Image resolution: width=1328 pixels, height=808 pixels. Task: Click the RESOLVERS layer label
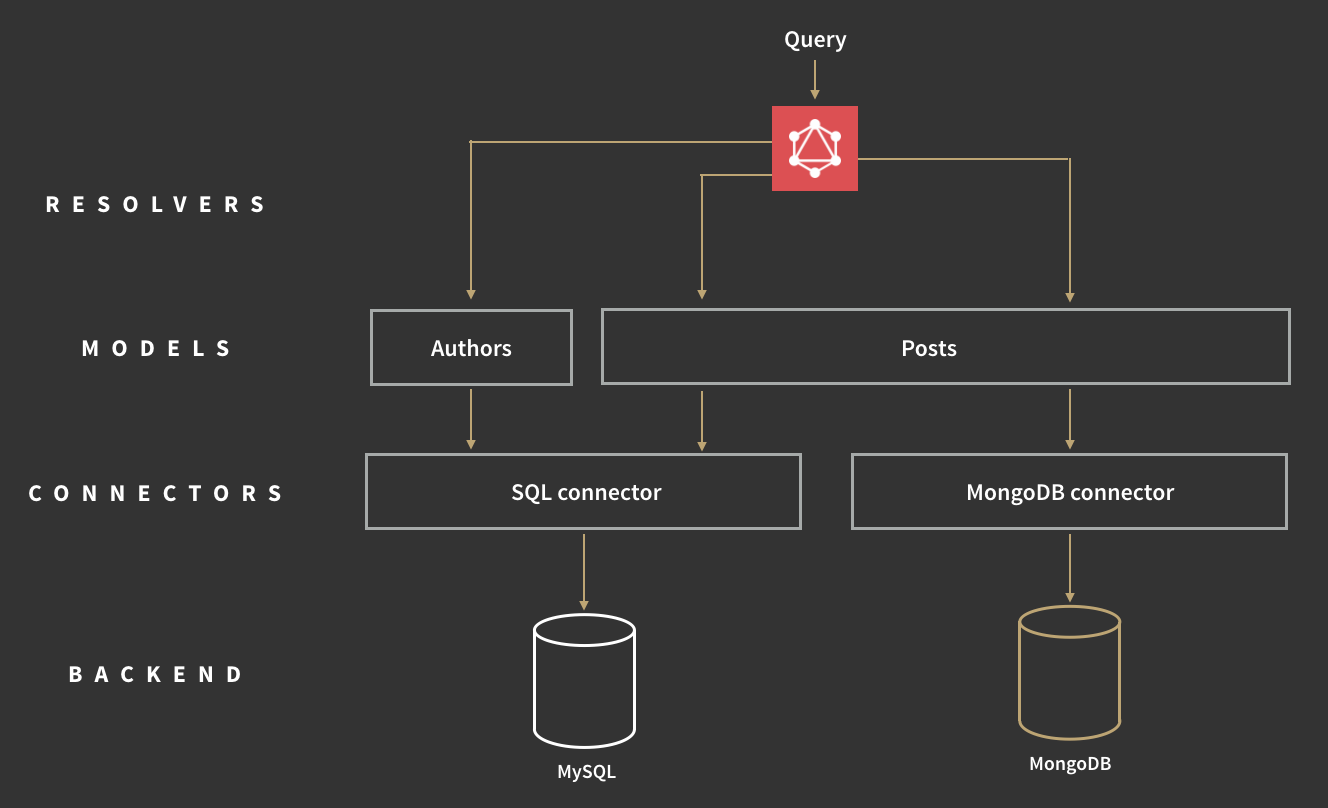156,204
